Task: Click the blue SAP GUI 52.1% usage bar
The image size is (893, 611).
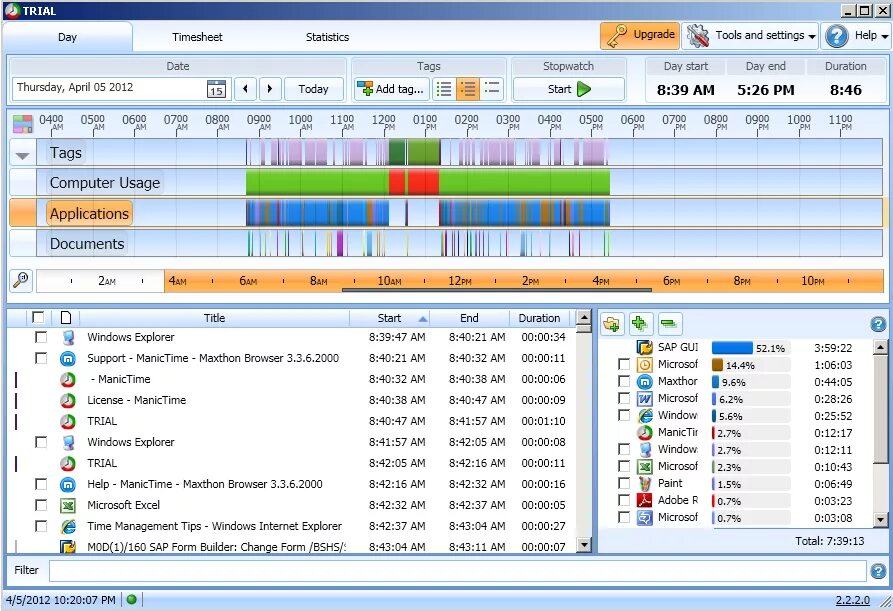Action: click(732, 347)
